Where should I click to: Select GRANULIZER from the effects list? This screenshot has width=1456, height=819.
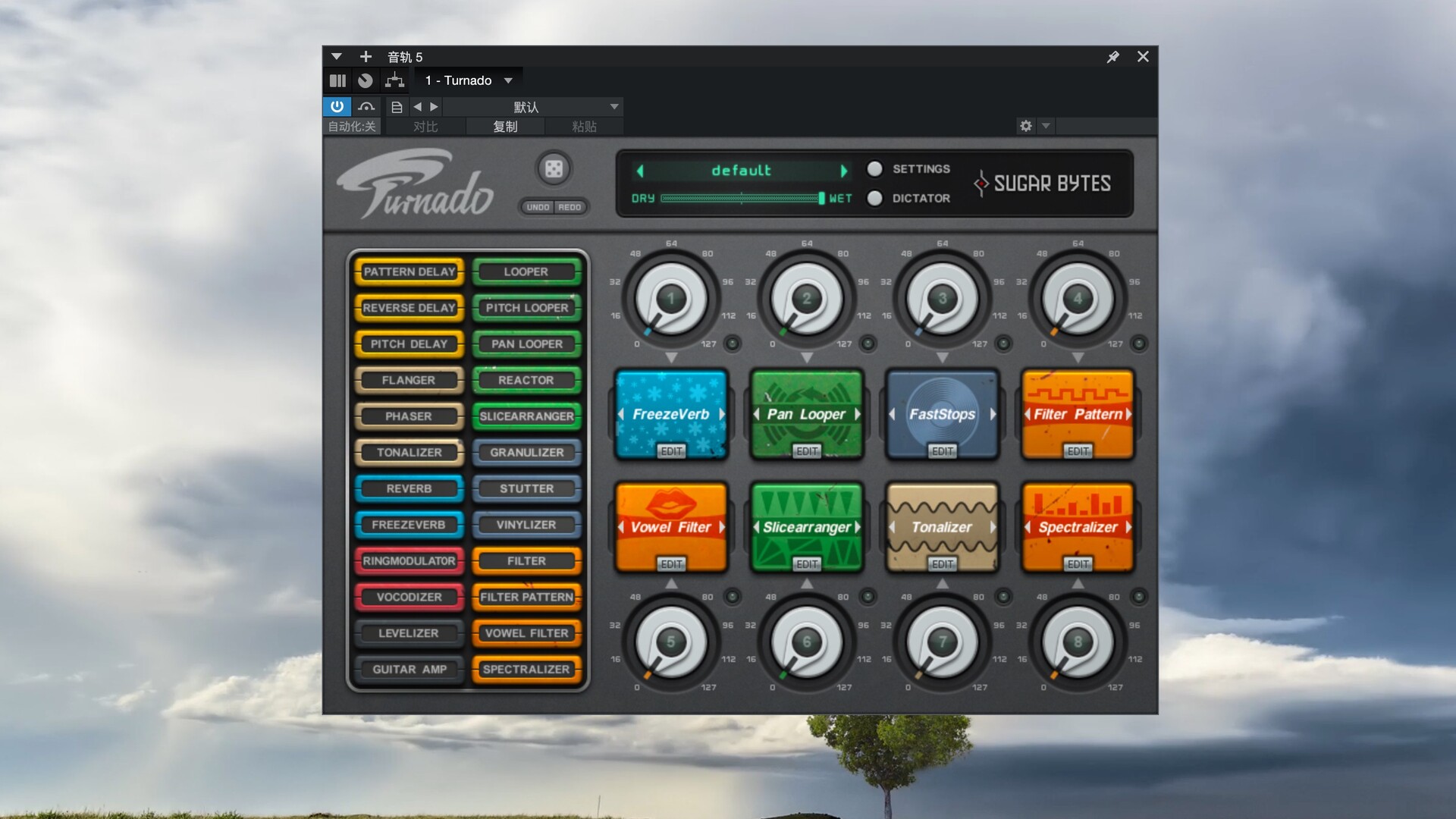[526, 452]
